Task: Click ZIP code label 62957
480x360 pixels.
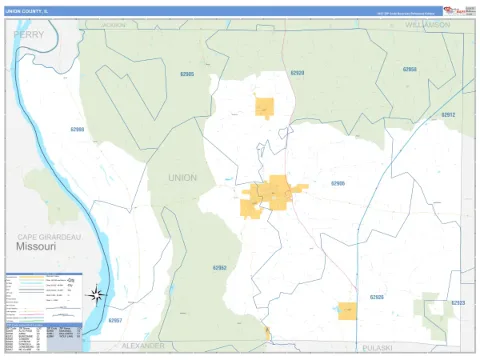Action: 115,320
